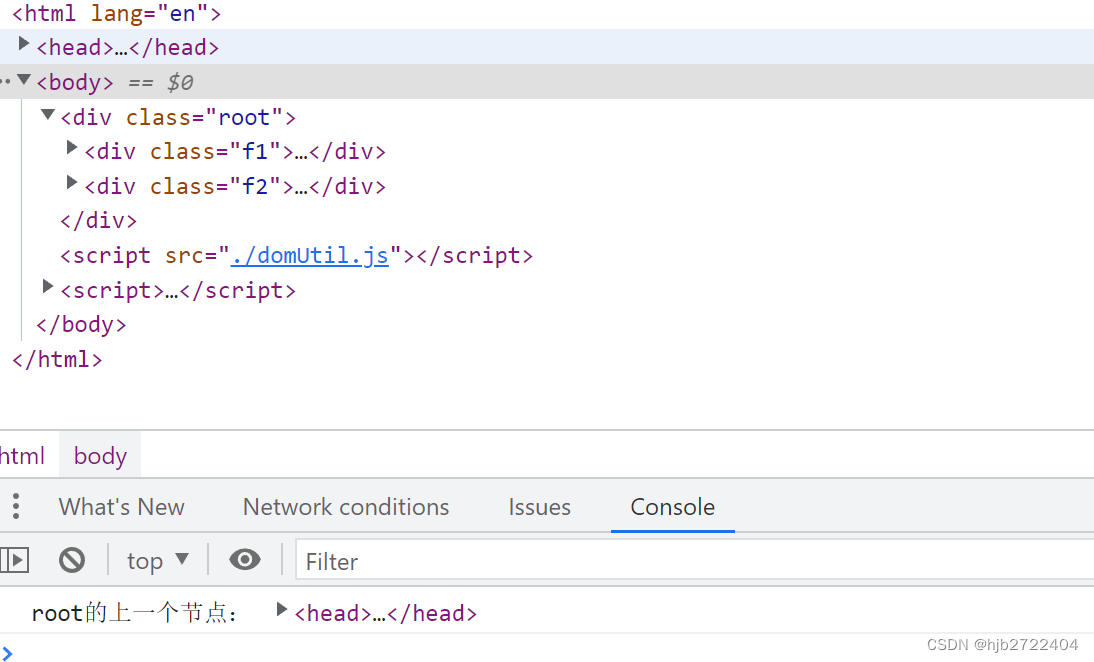Viewport: 1094px width, 662px height.
Task: Expand the logged head element in console
Action: (x=281, y=610)
